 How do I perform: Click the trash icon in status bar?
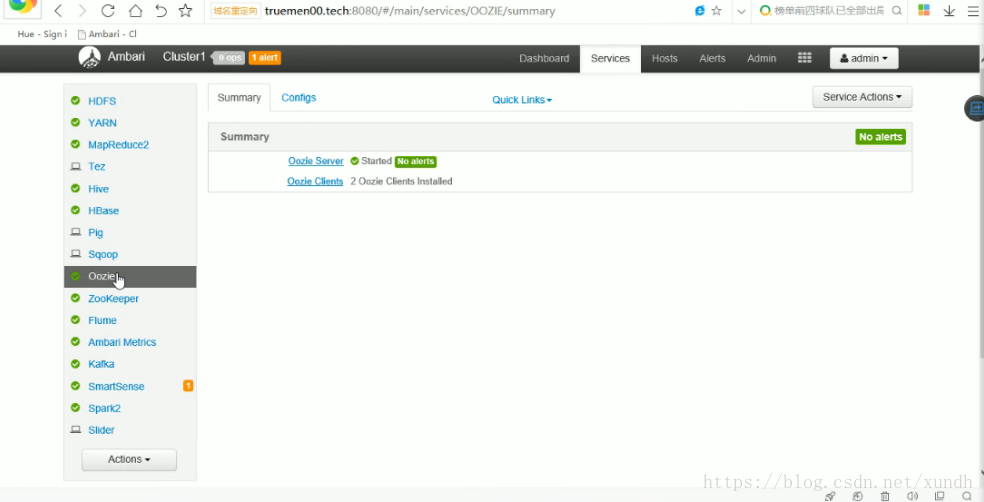[885, 496]
